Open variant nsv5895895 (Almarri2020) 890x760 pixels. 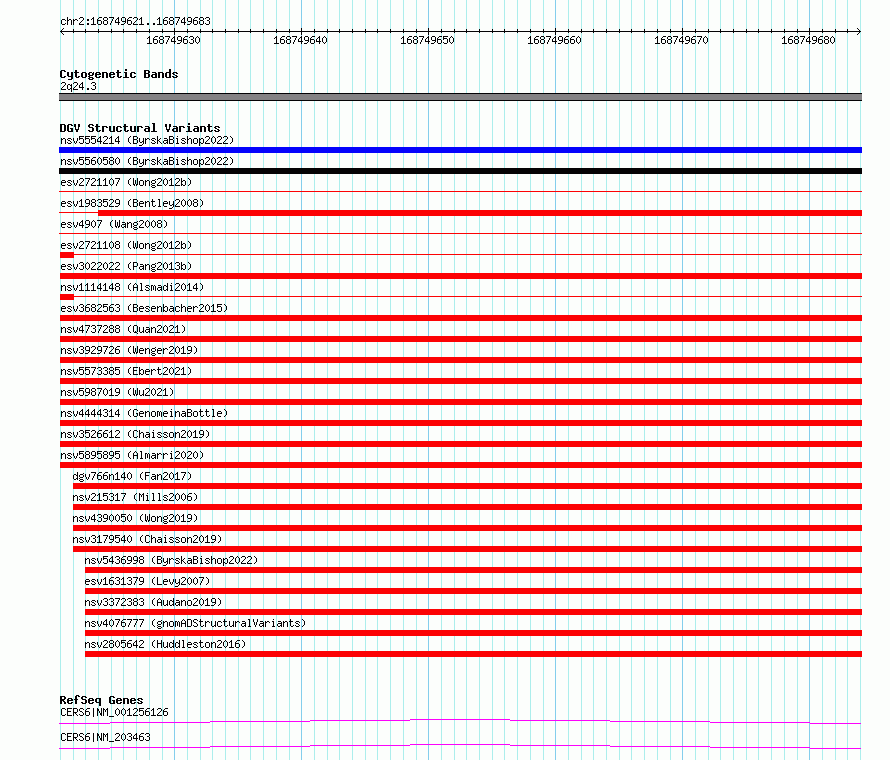point(132,455)
